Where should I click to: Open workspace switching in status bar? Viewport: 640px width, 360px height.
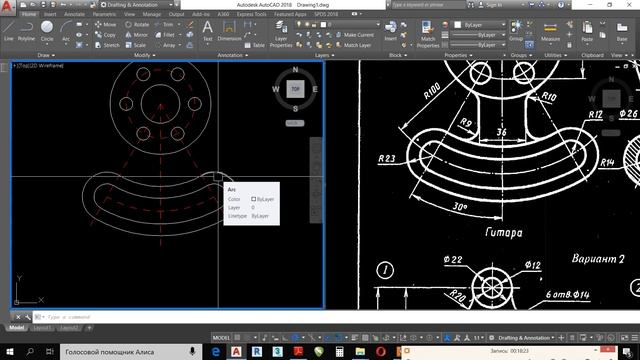click(523, 338)
